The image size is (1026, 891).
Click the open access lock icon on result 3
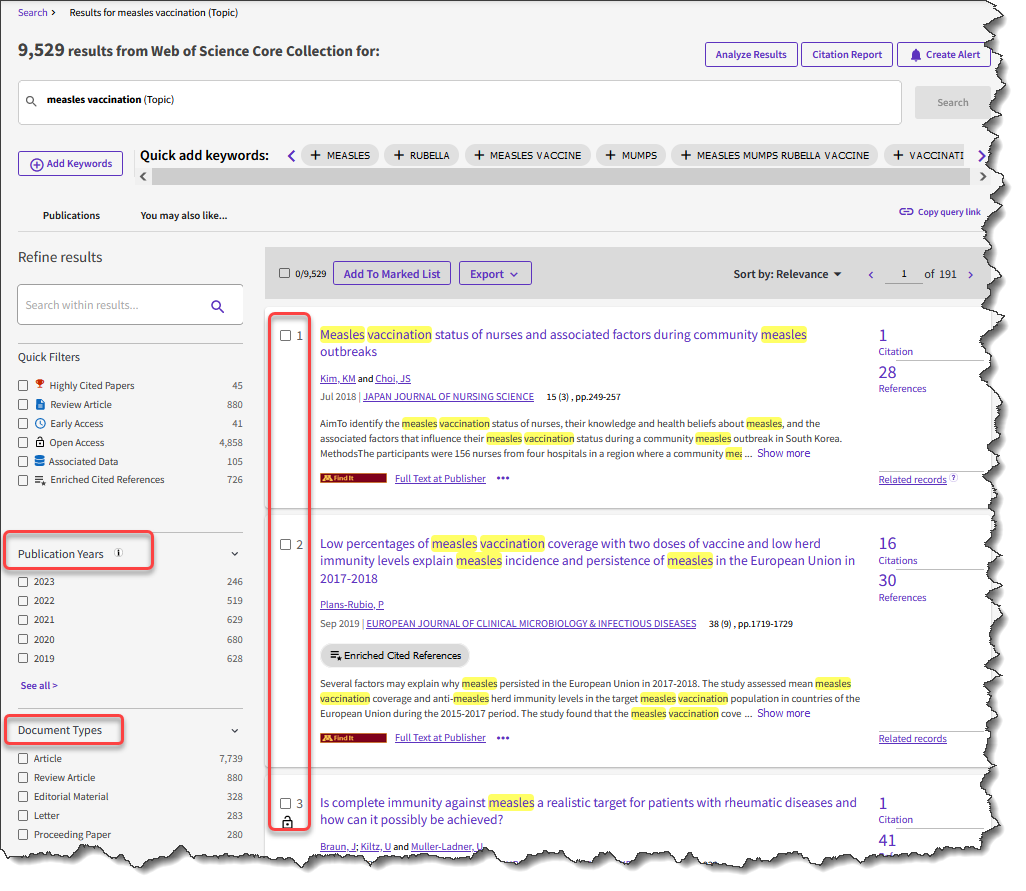pos(287,822)
